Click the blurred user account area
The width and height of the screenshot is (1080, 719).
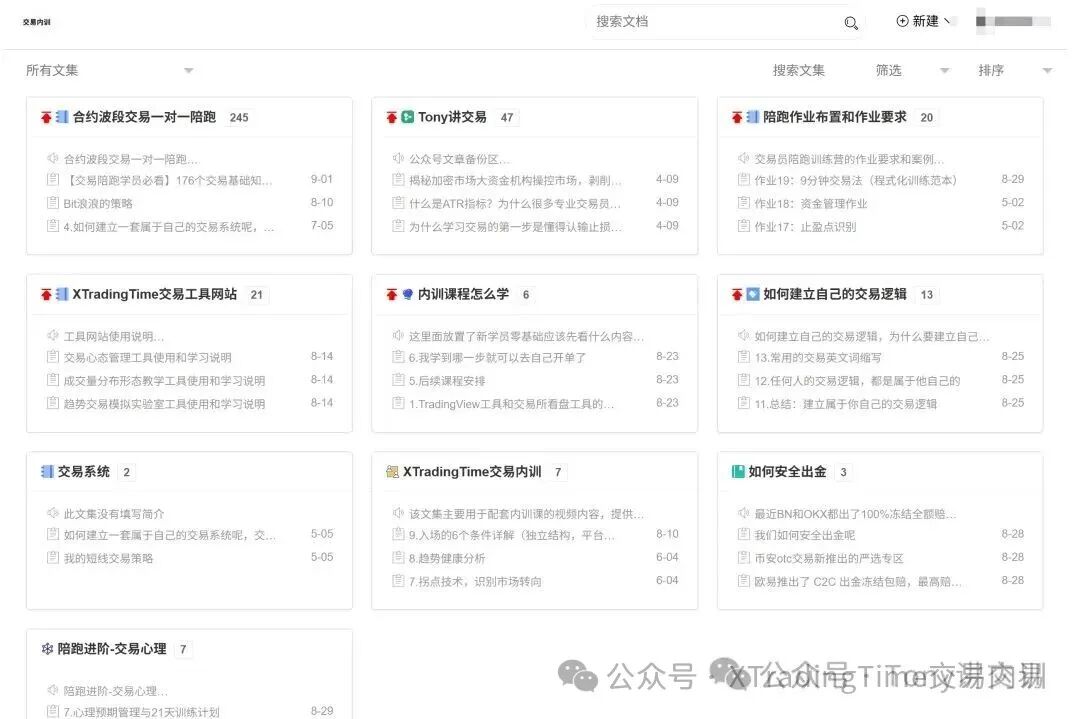pos(1013,21)
